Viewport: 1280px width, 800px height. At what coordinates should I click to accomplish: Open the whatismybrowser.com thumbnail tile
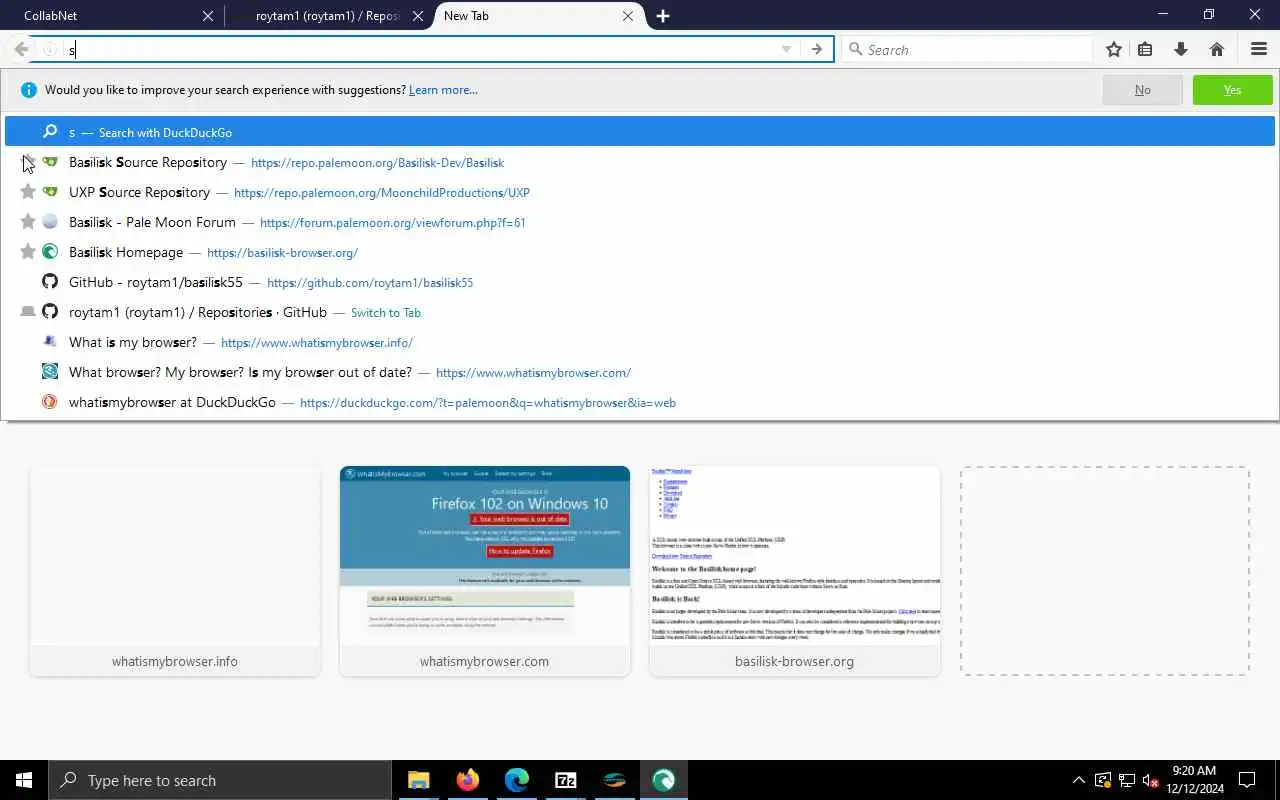[x=485, y=571]
